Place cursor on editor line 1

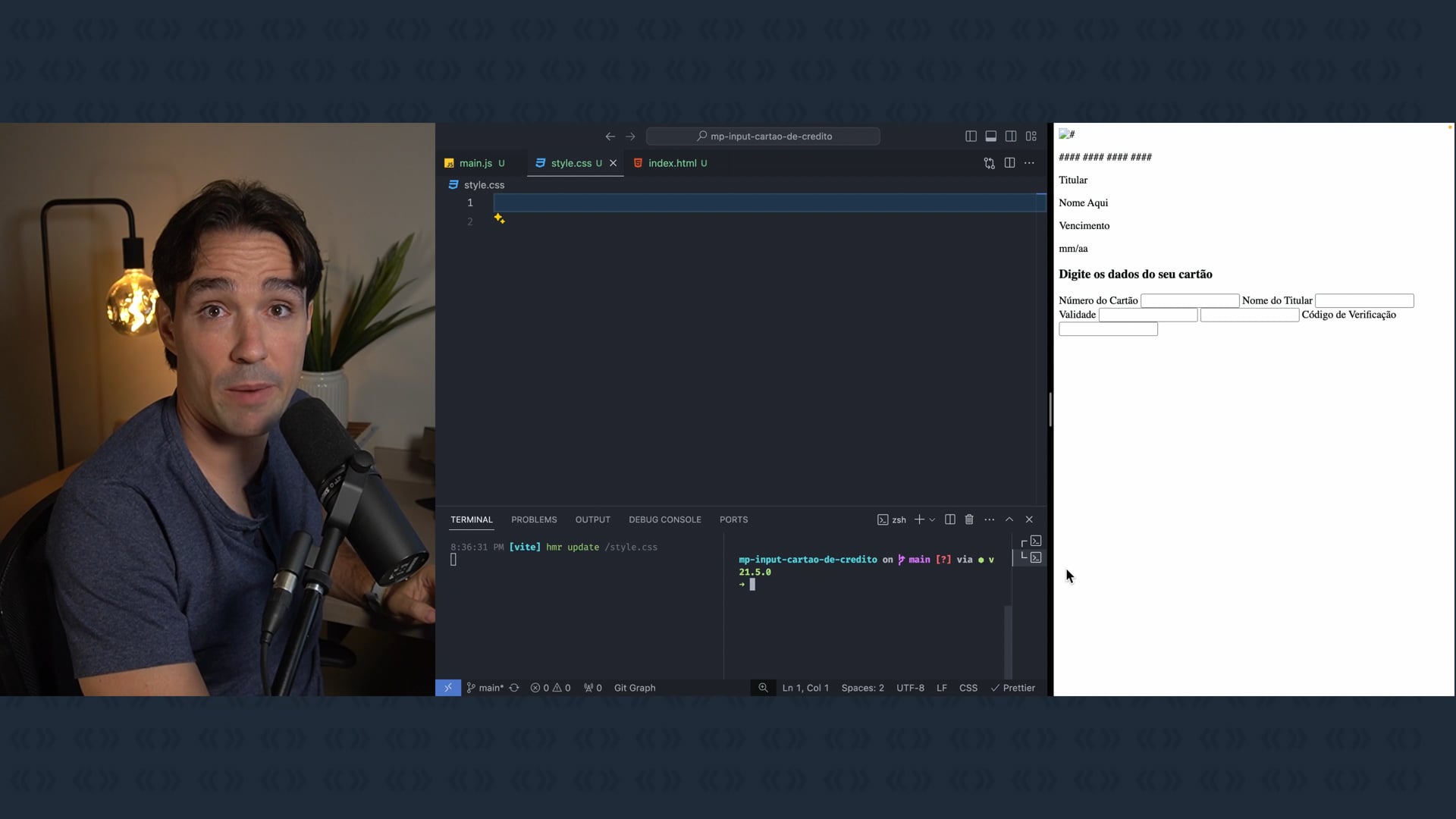pos(764,202)
